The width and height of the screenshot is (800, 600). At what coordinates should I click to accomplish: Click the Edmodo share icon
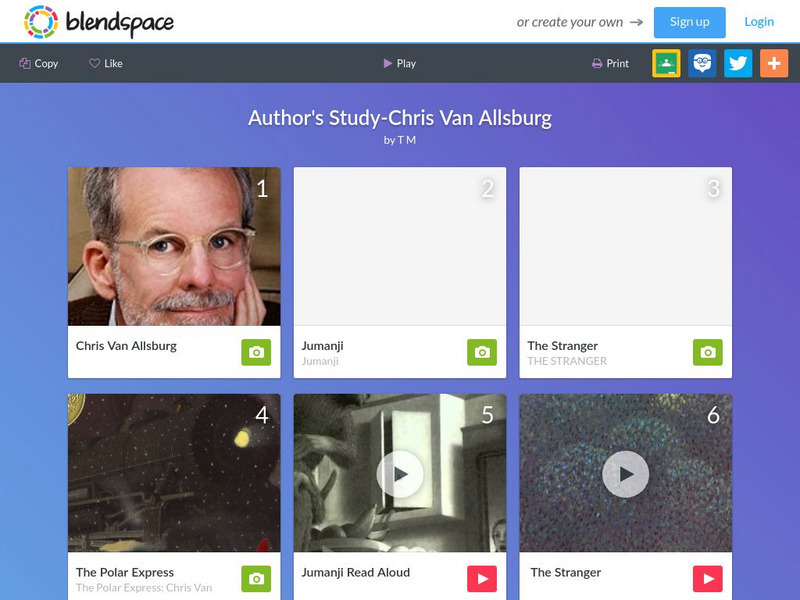702,63
